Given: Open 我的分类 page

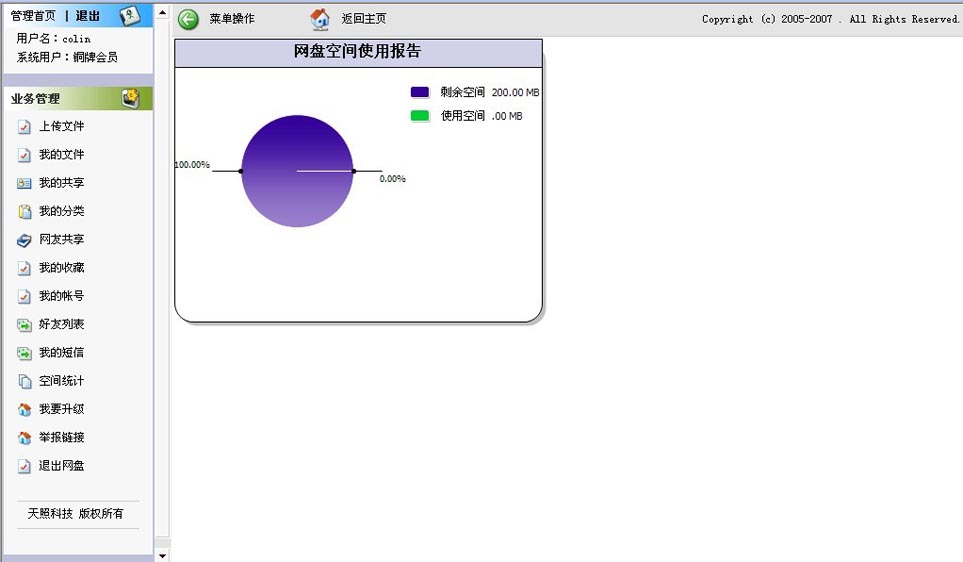Looking at the screenshot, I should coord(61,211).
